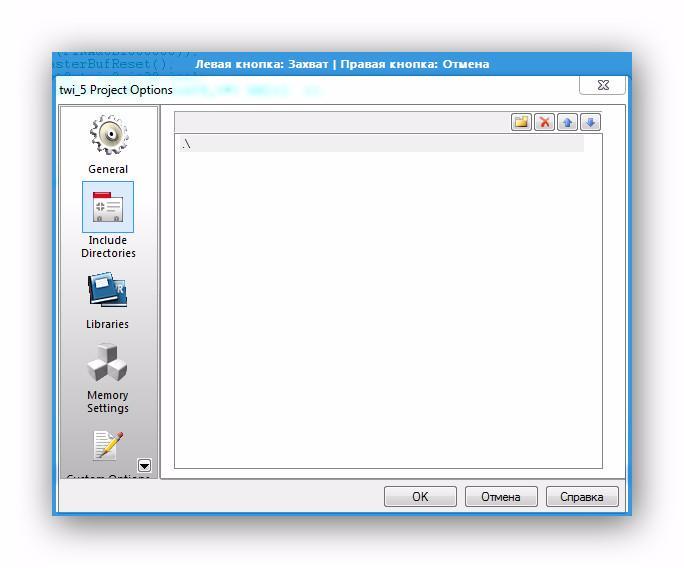Move selected directory down
Viewport: 684px width, 568px height.
point(590,122)
